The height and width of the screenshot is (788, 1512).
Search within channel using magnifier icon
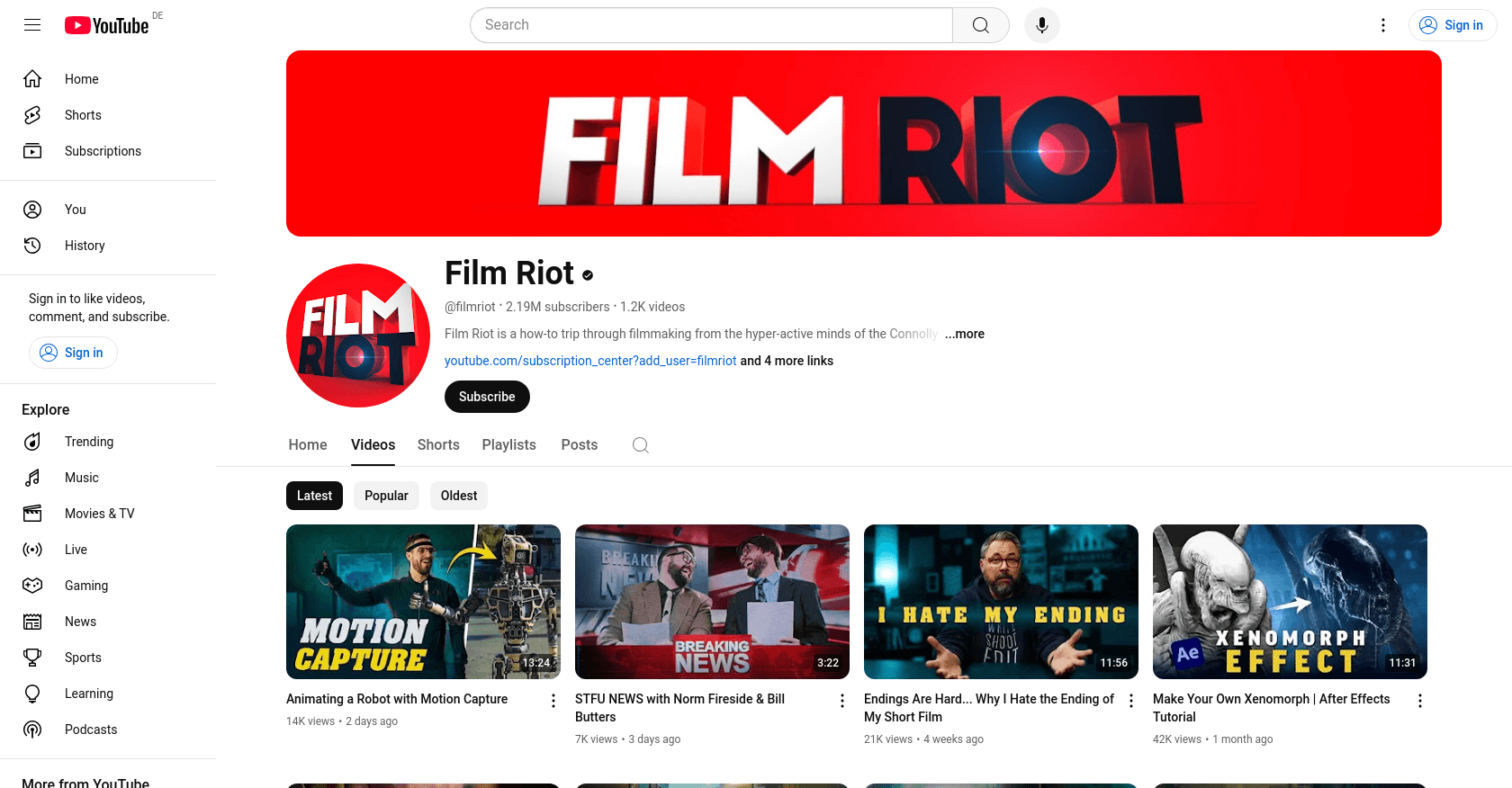pos(640,445)
